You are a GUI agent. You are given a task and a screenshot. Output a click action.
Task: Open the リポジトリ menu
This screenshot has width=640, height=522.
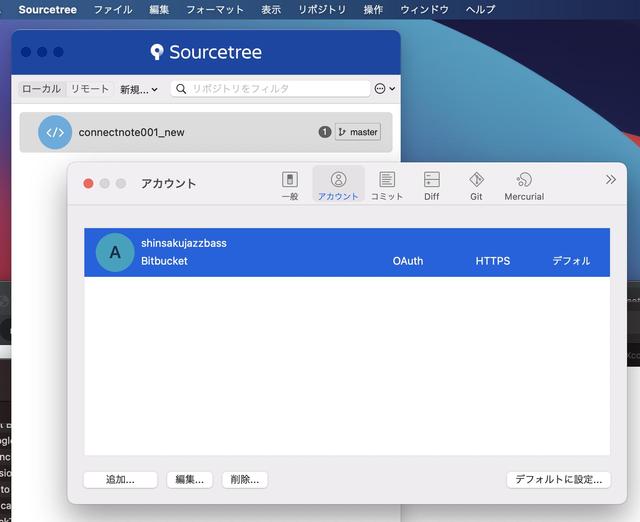[x=322, y=9]
